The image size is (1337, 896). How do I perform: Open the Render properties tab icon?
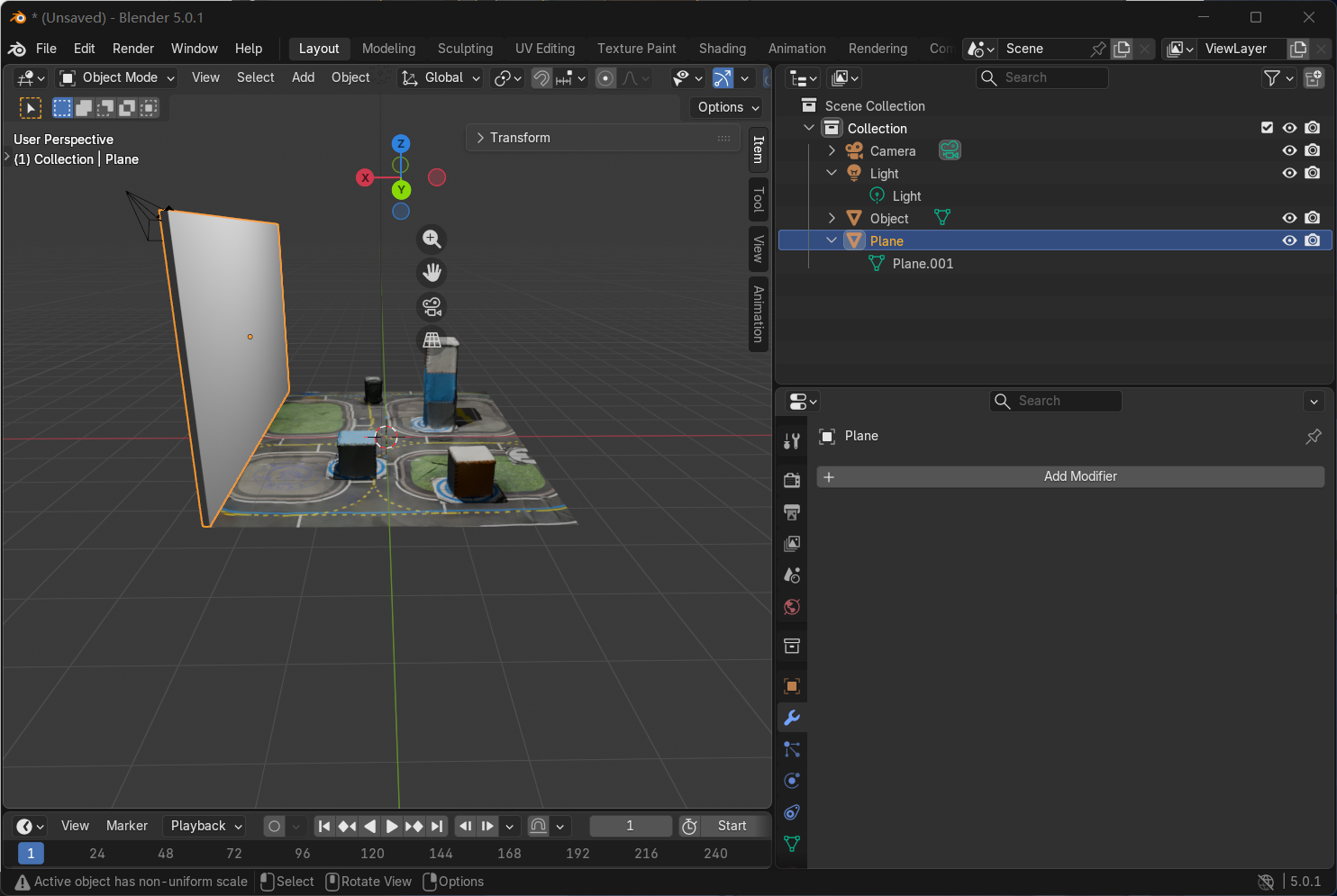click(791, 480)
